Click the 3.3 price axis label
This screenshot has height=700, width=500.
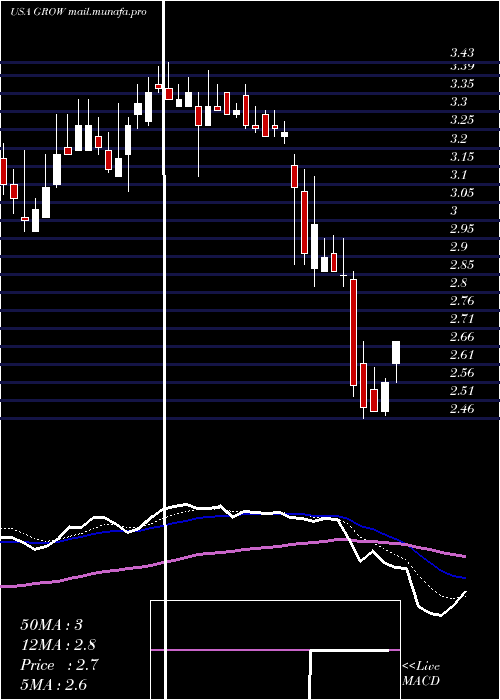(x=458, y=102)
